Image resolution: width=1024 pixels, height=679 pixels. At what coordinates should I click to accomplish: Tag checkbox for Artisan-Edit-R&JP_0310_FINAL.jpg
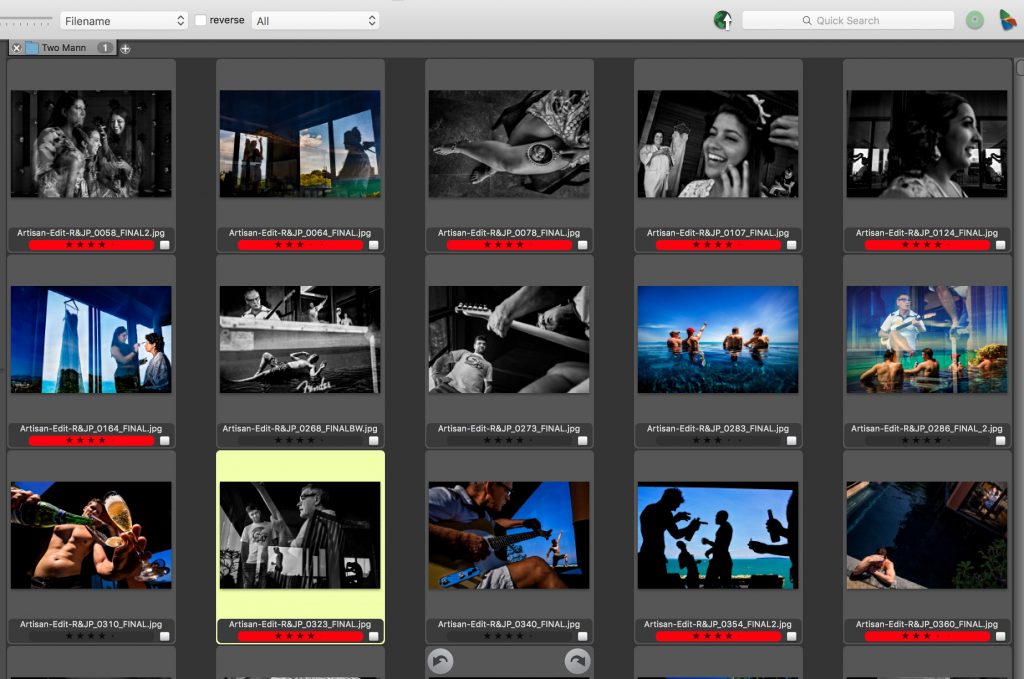click(165, 636)
